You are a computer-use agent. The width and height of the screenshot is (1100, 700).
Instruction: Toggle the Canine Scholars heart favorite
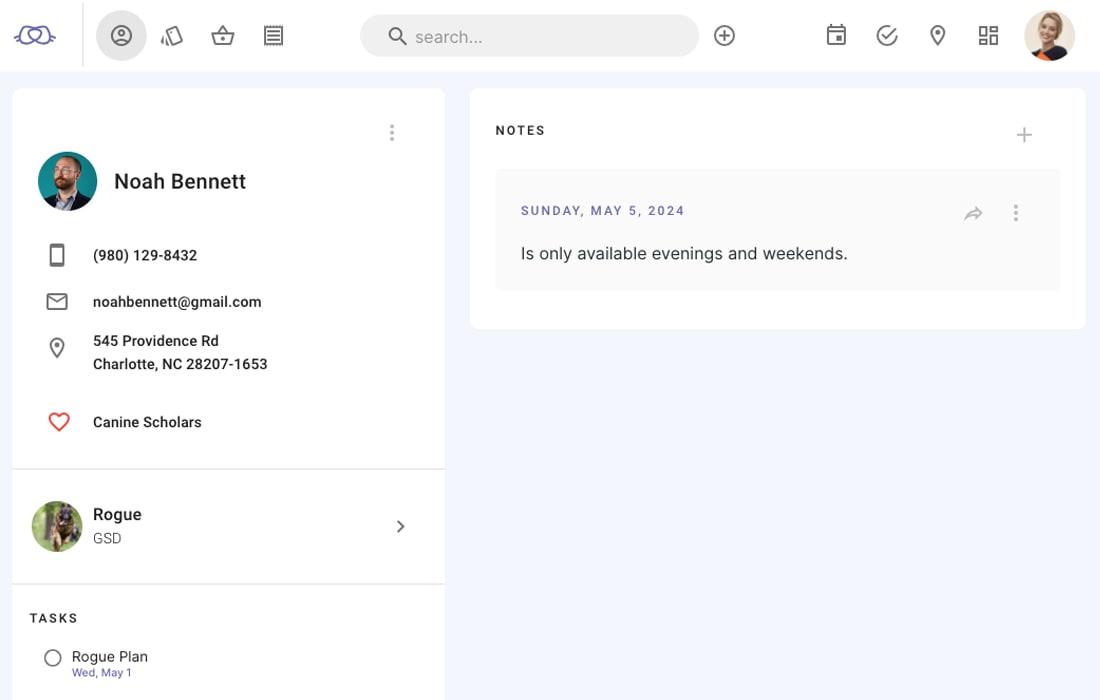pos(59,422)
